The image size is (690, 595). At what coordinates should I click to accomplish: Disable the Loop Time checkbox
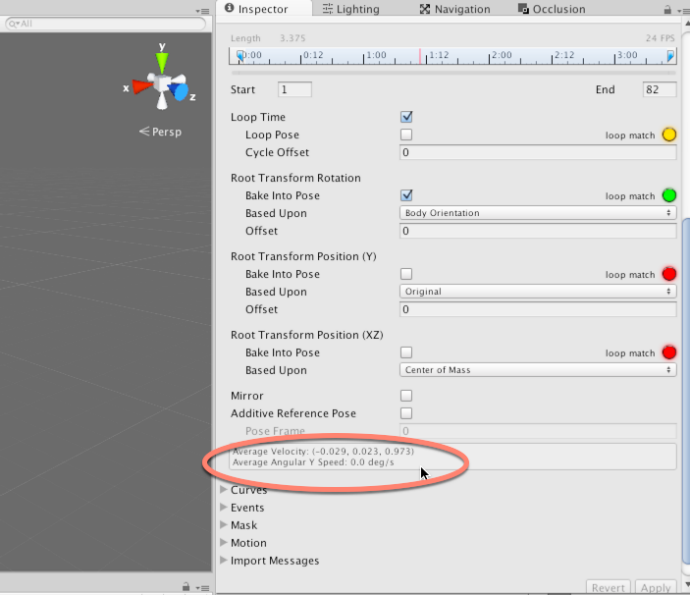407,117
